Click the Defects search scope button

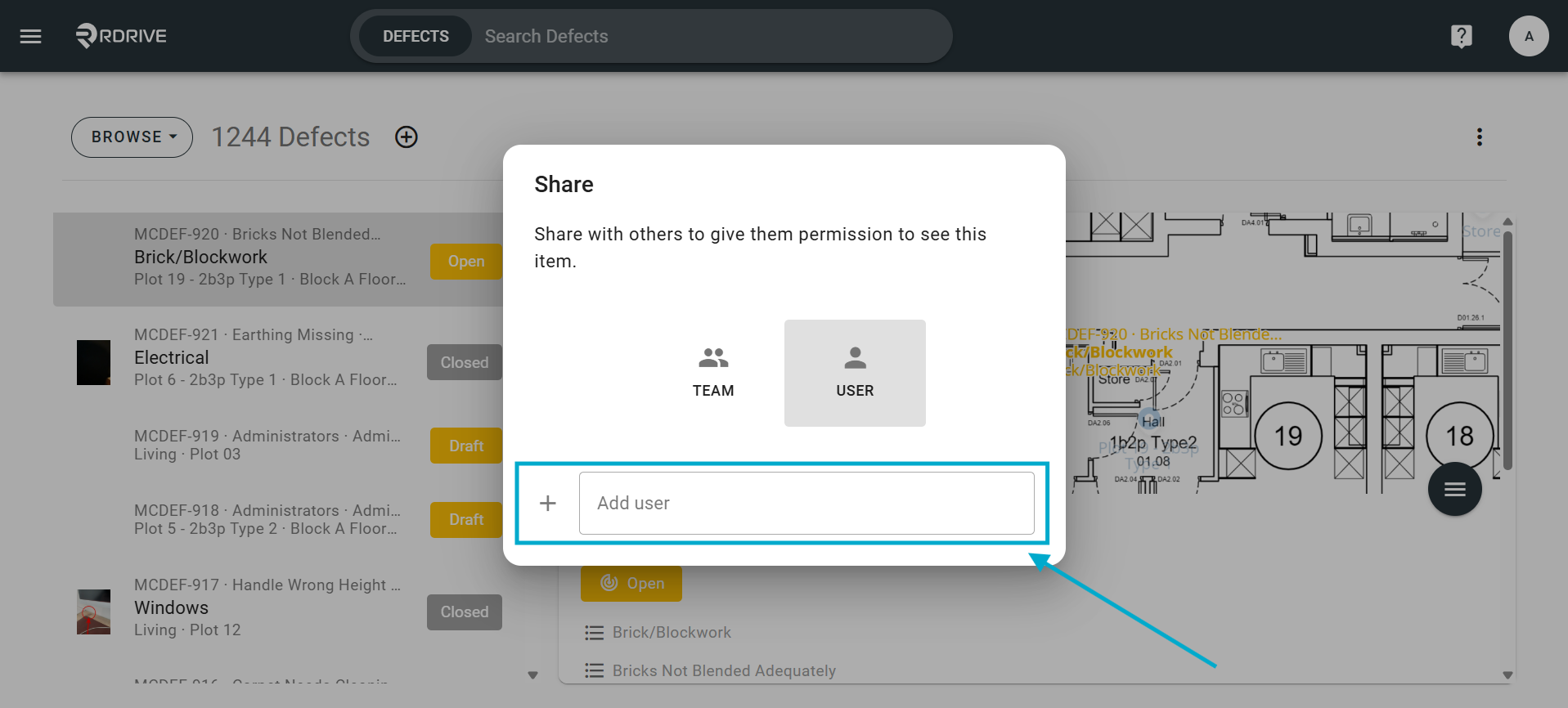click(x=416, y=36)
